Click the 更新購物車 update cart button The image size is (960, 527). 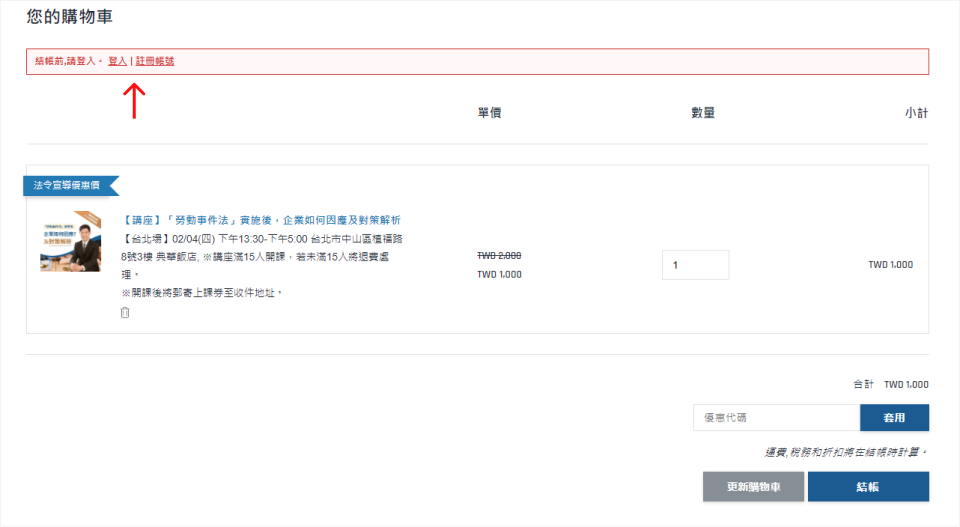pyautogui.click(x=753, y=487)
